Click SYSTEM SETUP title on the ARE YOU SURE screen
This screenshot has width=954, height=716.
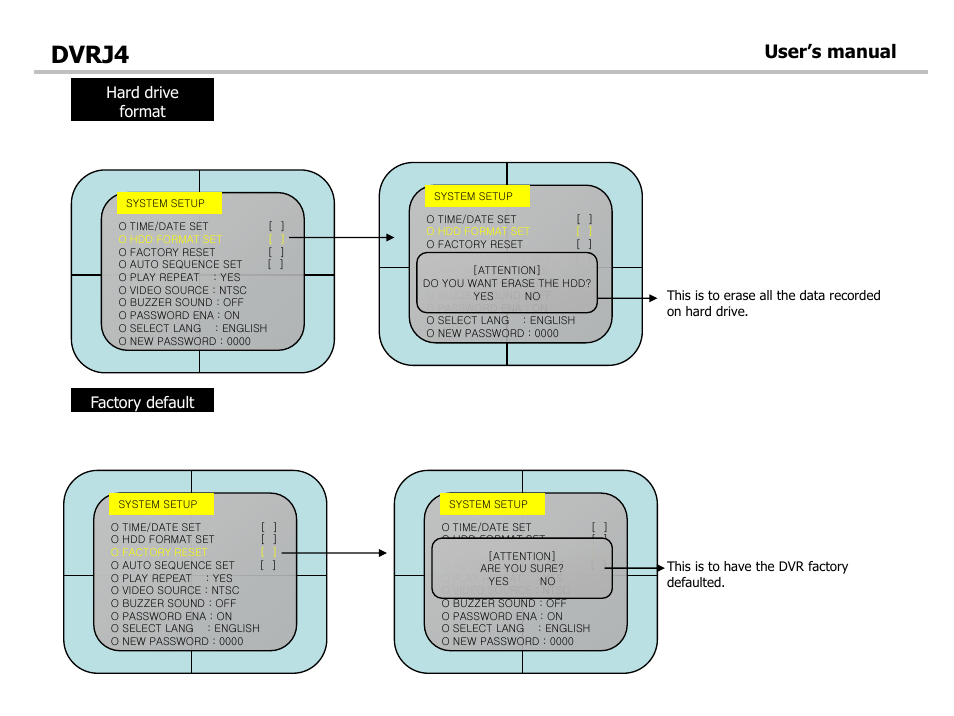coord(492,504)
